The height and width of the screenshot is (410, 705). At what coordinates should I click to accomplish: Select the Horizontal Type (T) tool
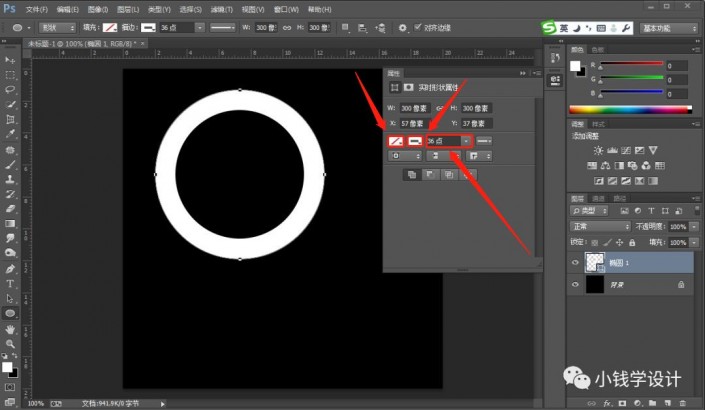[10, 284]
